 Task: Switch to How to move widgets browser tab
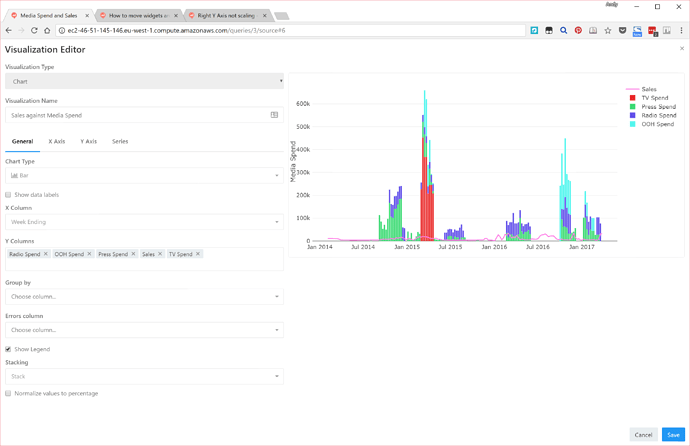139,15
